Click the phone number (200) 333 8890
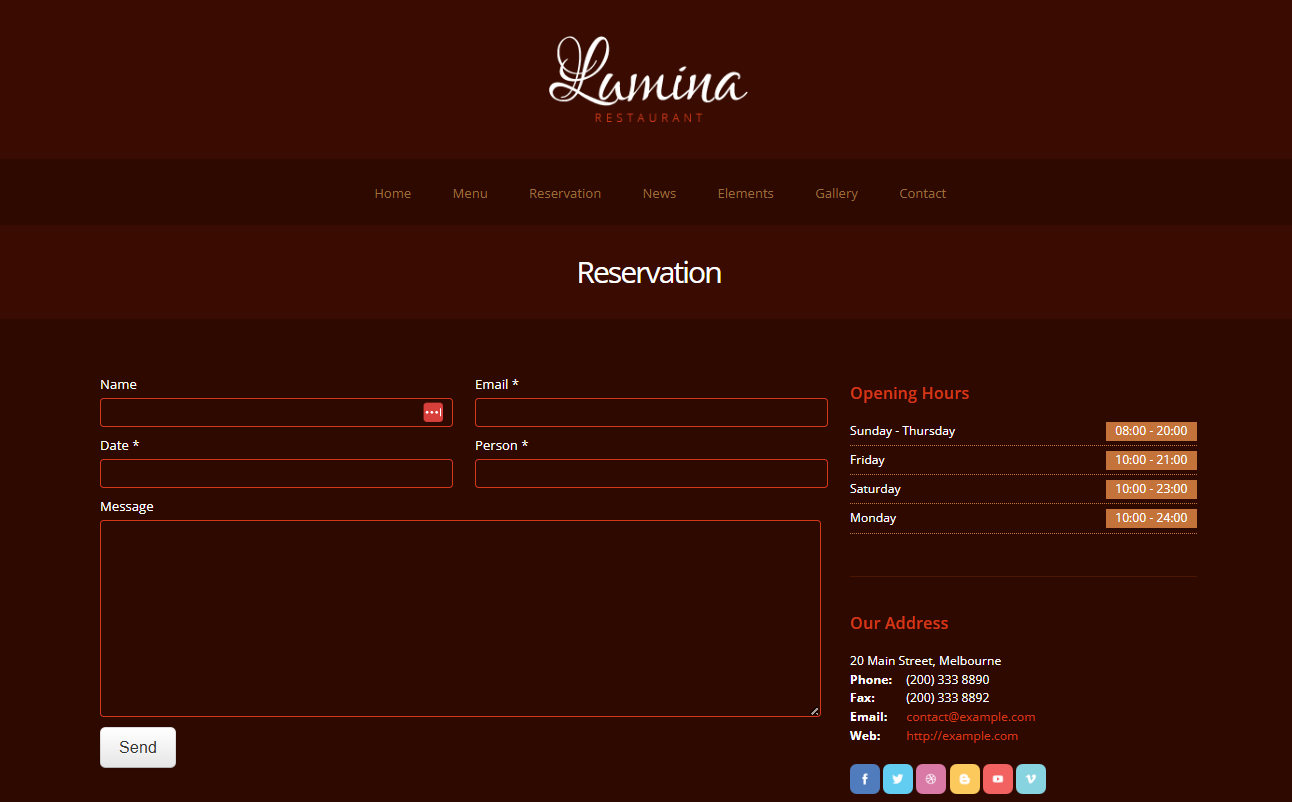1292x802 pixels. 948,680
